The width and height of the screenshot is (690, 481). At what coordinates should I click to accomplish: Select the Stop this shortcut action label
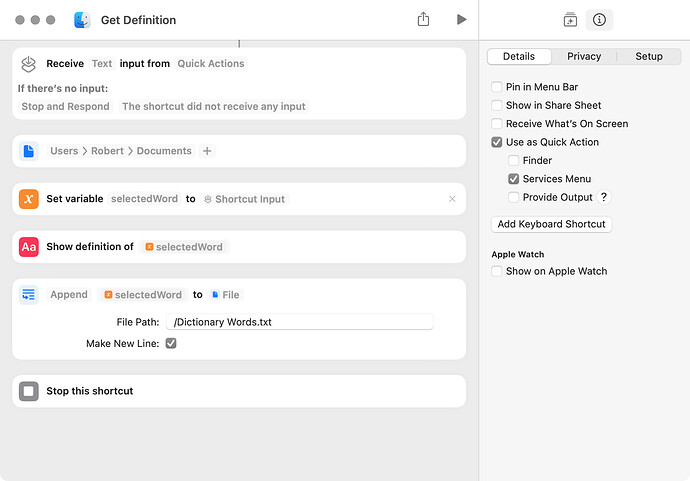point(90,391)
